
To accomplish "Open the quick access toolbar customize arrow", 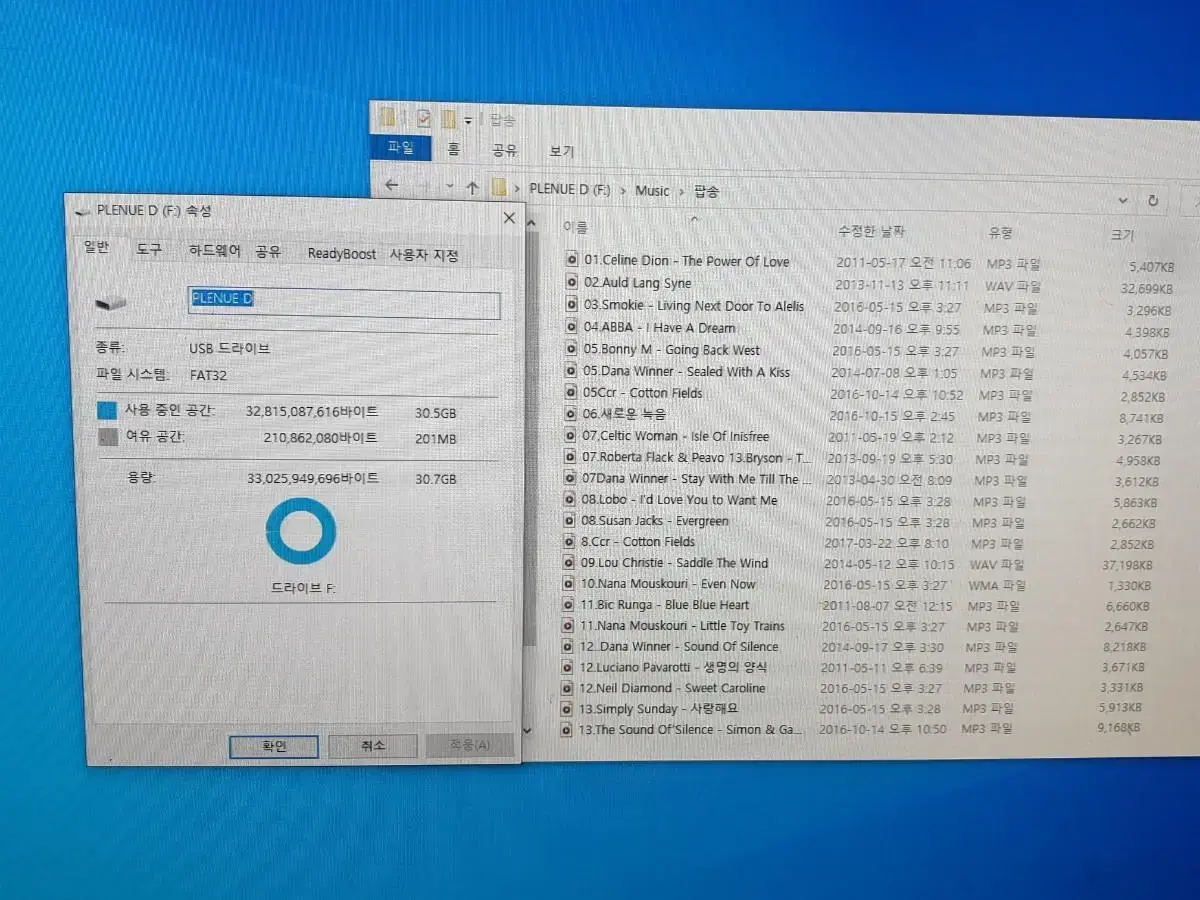I will tap(467, 121).
